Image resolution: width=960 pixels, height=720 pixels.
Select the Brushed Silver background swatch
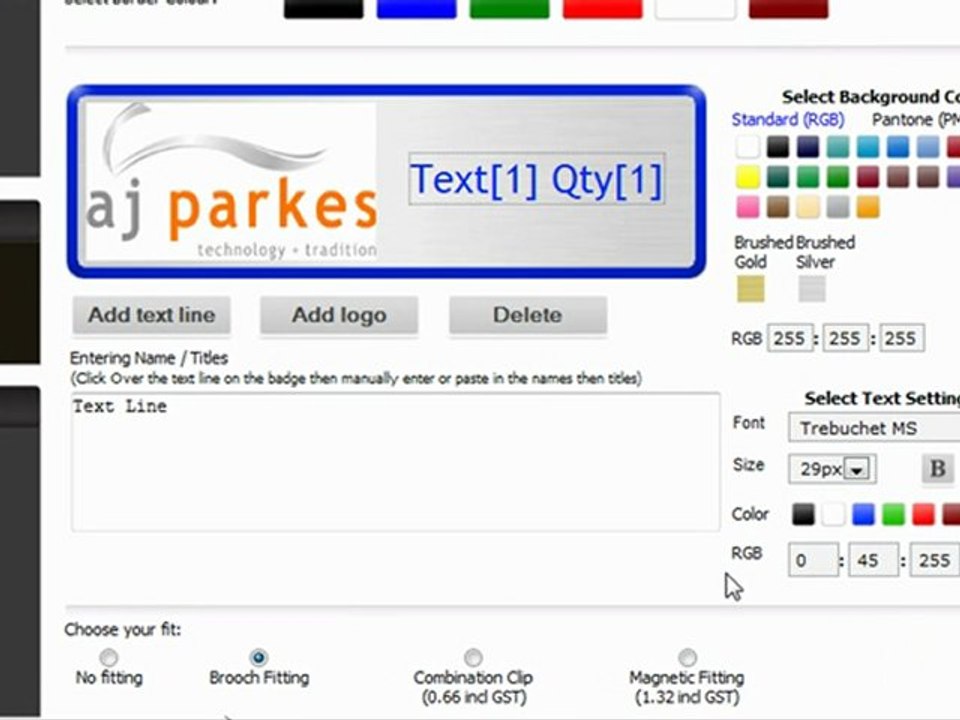812,289
